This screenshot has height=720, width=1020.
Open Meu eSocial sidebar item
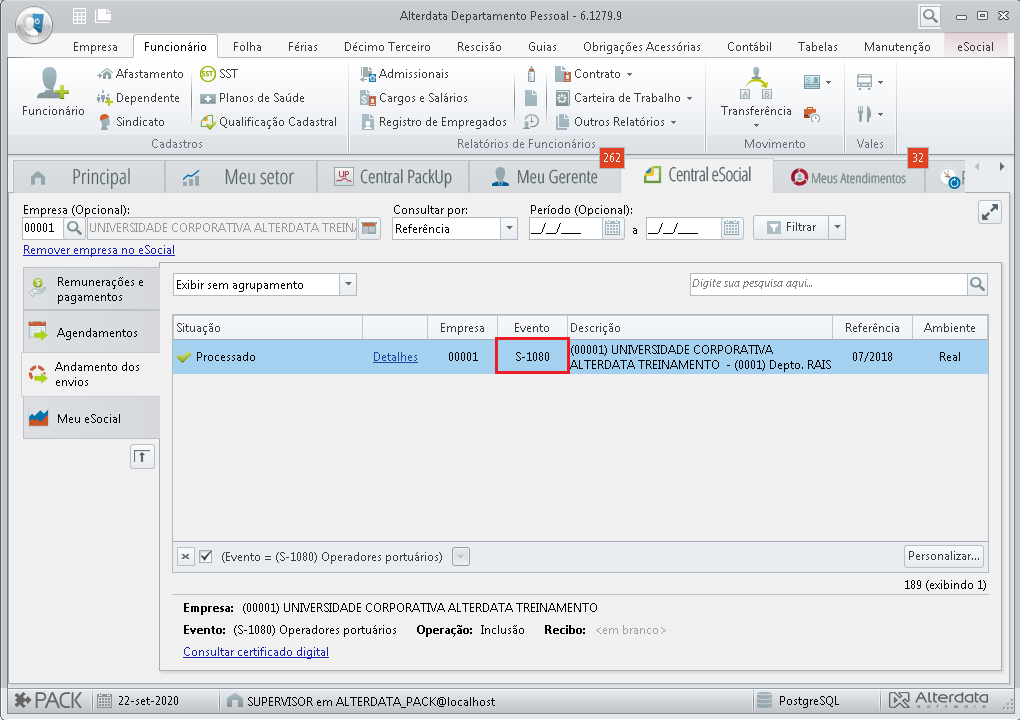(92, 418)
